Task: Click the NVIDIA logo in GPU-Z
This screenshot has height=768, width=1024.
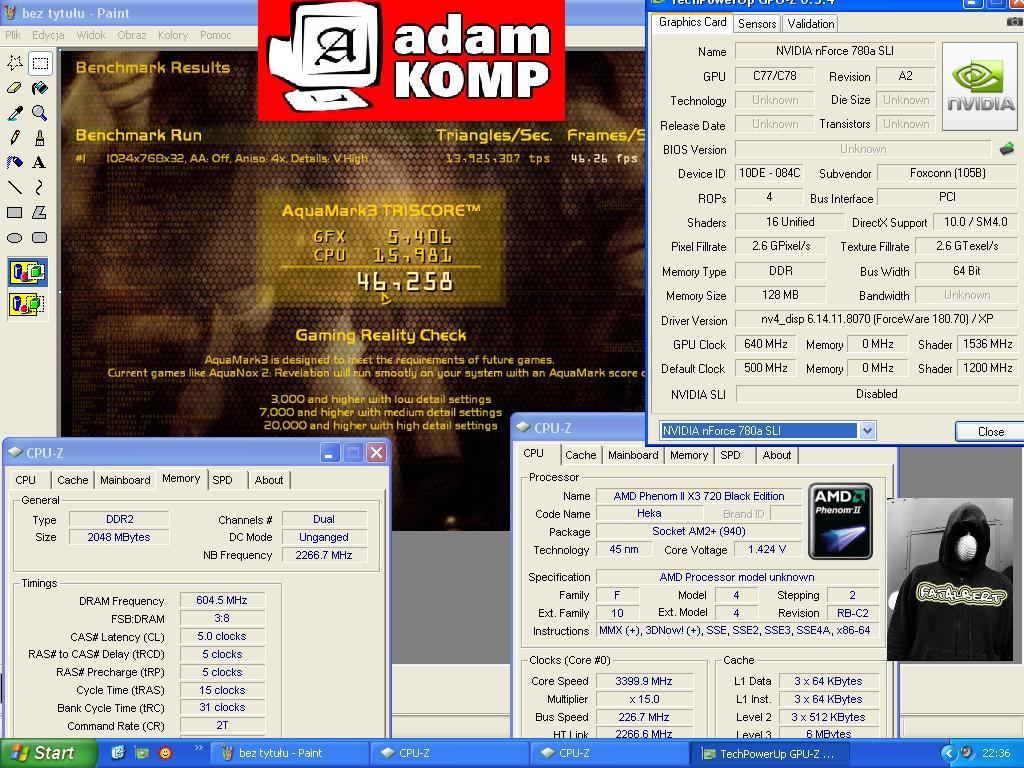Action: [980, 87]
